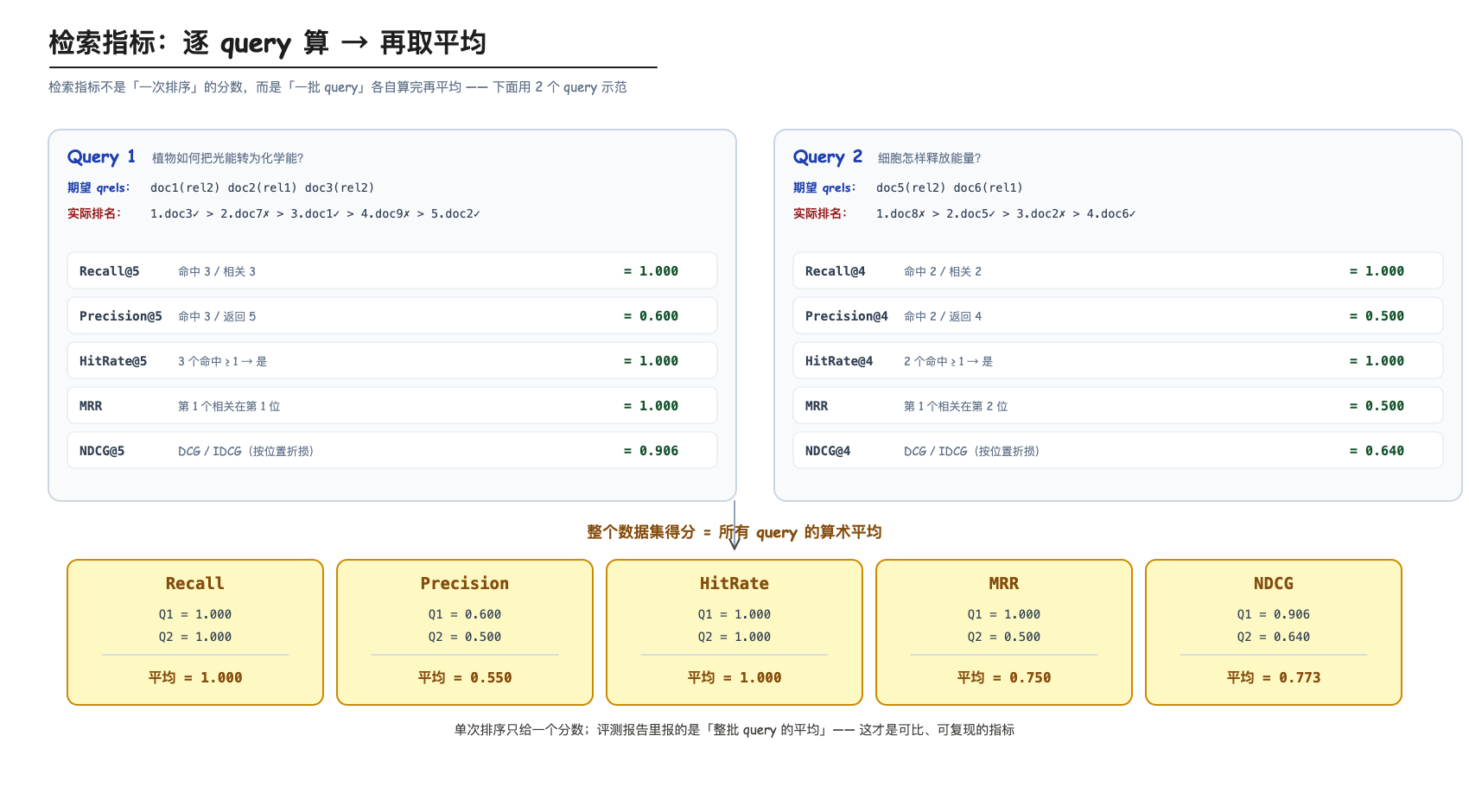
Task: Click the text "第 1 个相关在第 1 位"
Action: point(229,406)
